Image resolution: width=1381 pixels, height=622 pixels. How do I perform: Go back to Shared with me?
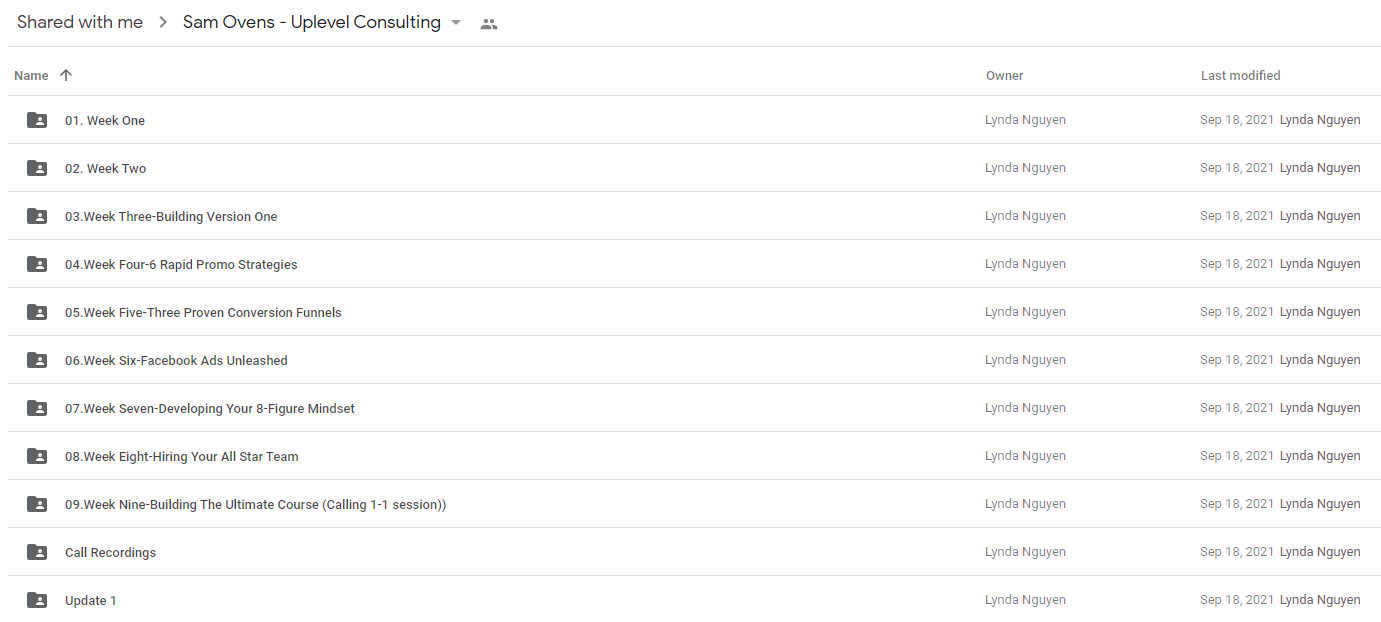[80, 22]
